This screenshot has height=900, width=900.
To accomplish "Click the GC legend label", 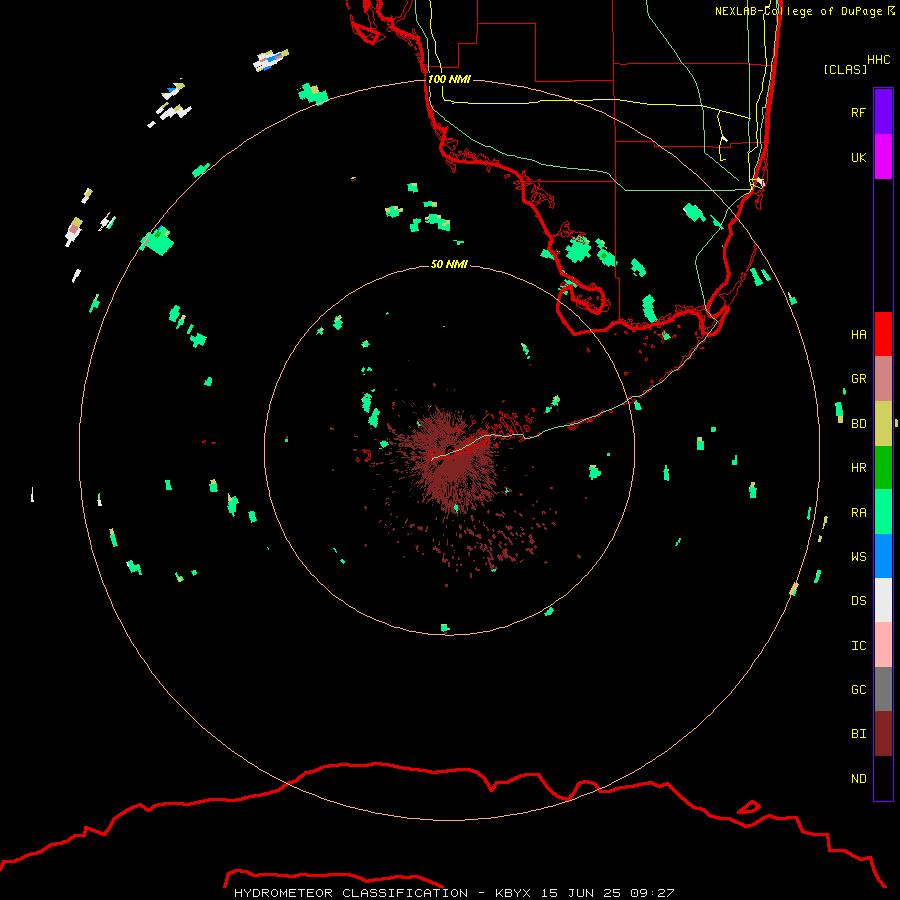I will [858, 690].
